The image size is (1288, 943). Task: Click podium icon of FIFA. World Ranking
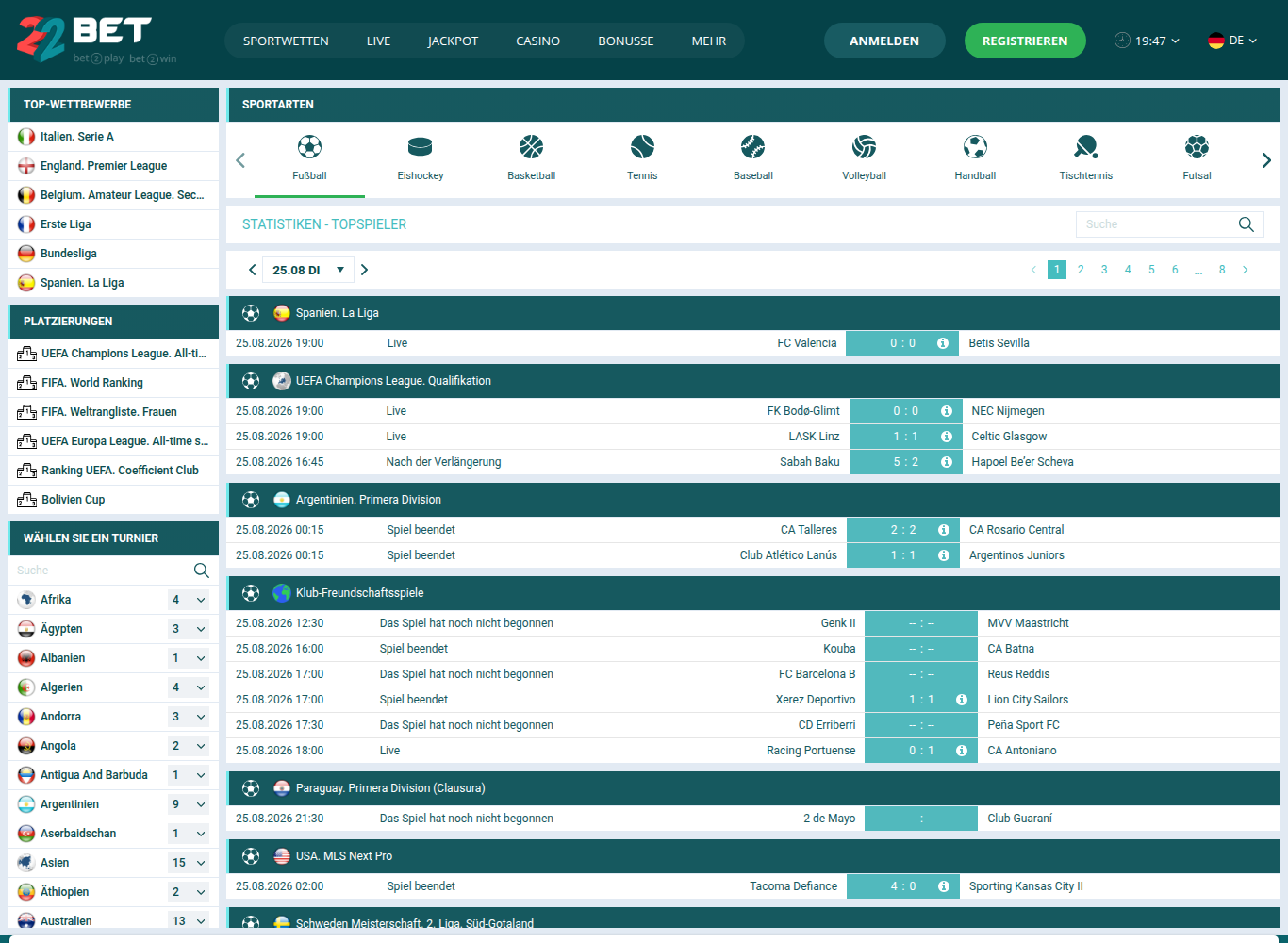coord(26,383)
